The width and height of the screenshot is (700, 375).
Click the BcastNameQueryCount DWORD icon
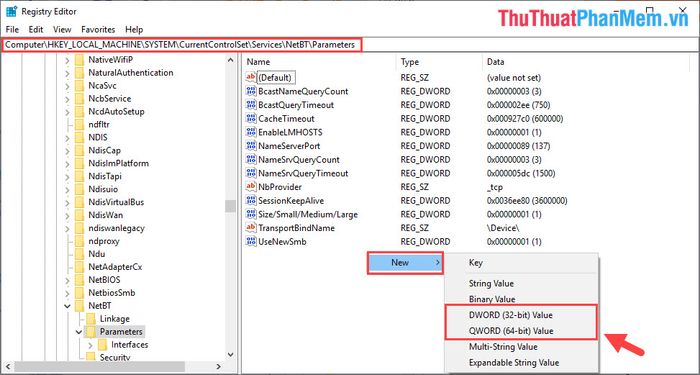251,91
